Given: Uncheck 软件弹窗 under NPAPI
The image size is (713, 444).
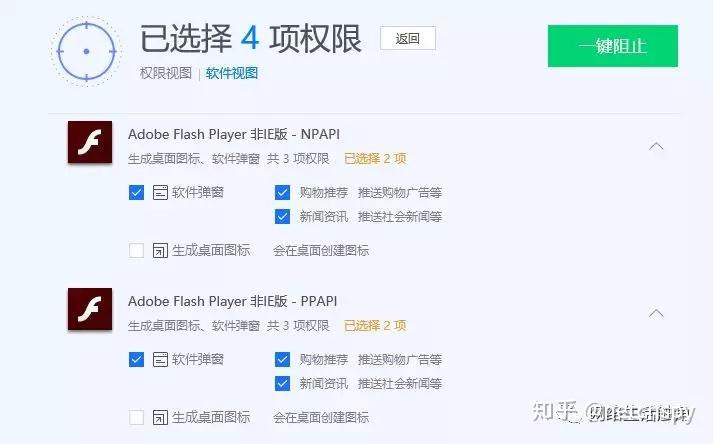Looking at the screenshot, I should pyautogui.click(x=136, y=192).
